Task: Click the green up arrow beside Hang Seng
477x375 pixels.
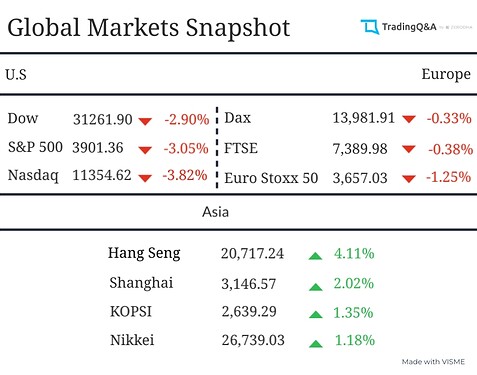Action: click(315, 256)
